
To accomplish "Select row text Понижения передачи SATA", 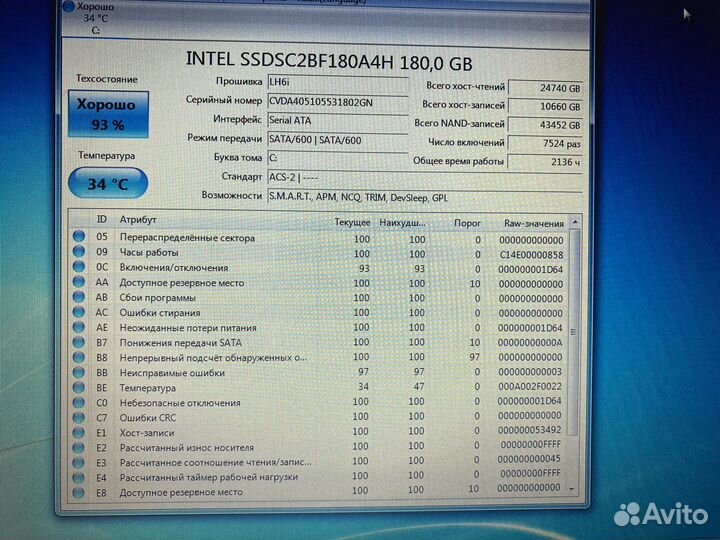I will tap(180, 343).
